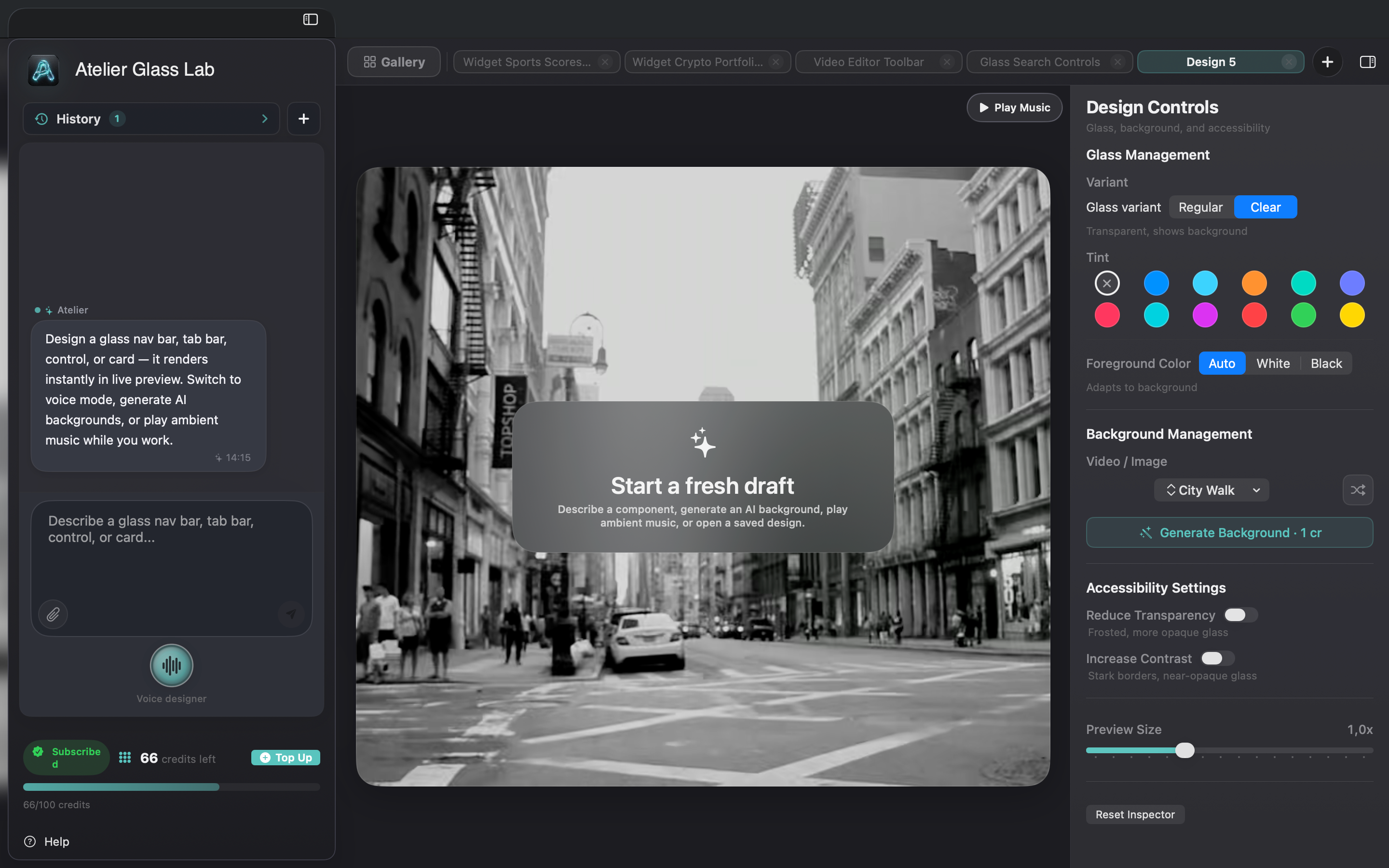Open the City Walk background dropdown
Image resolution: width=1389 pixels, height=868 pixels.
point(1211,490)
